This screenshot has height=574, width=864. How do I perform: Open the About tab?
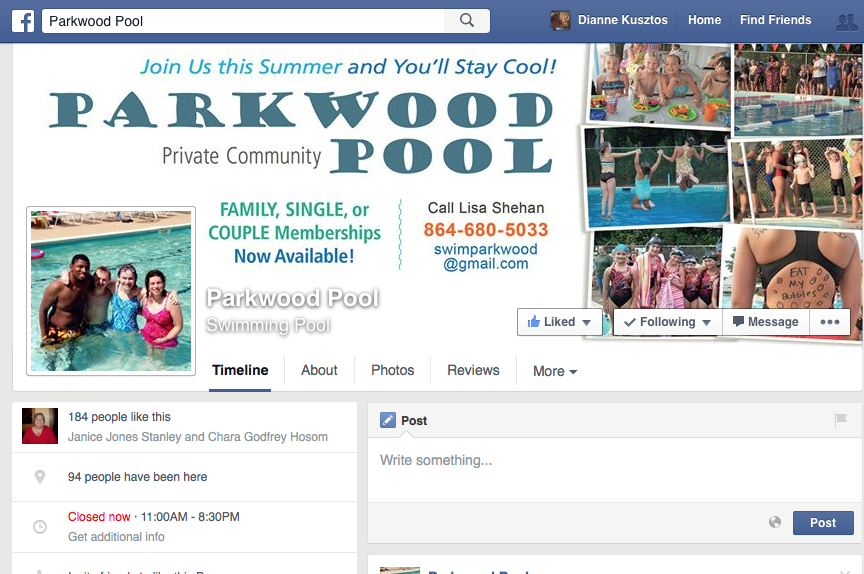319,370
